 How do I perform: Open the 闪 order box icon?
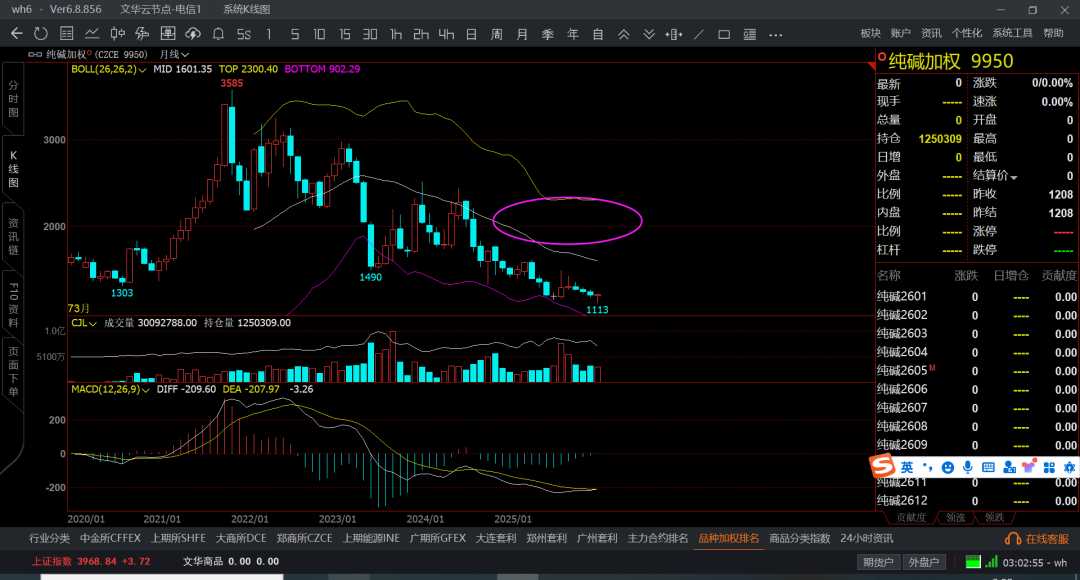[167, 34]
